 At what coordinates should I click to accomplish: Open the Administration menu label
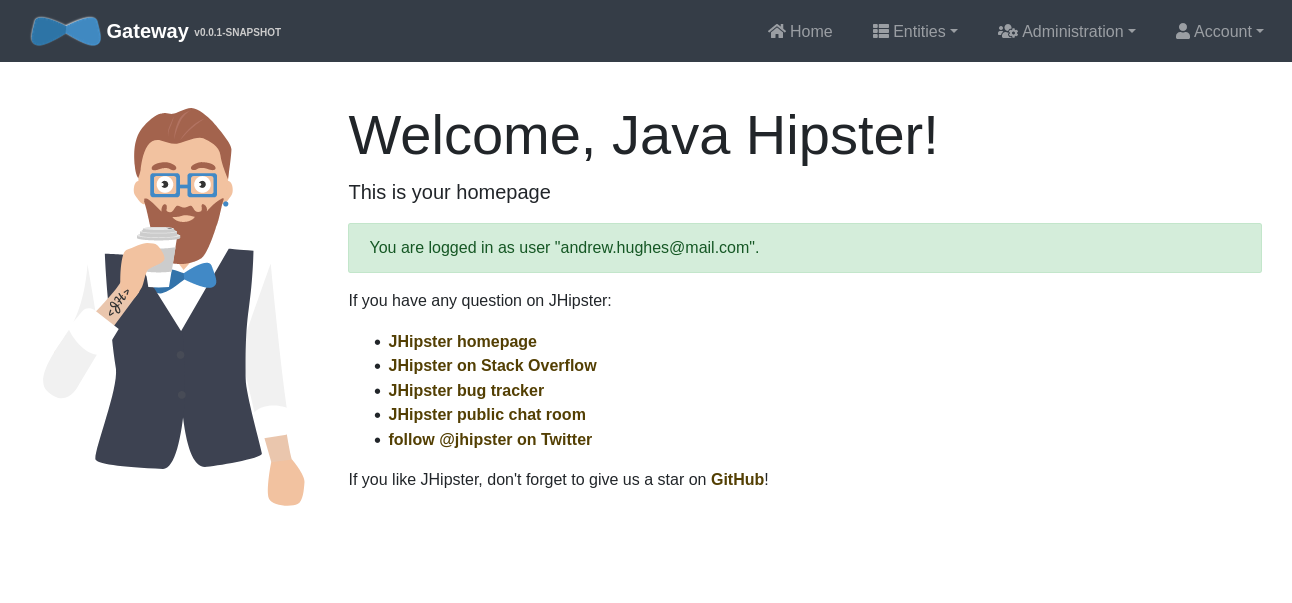click(1072, 32)
